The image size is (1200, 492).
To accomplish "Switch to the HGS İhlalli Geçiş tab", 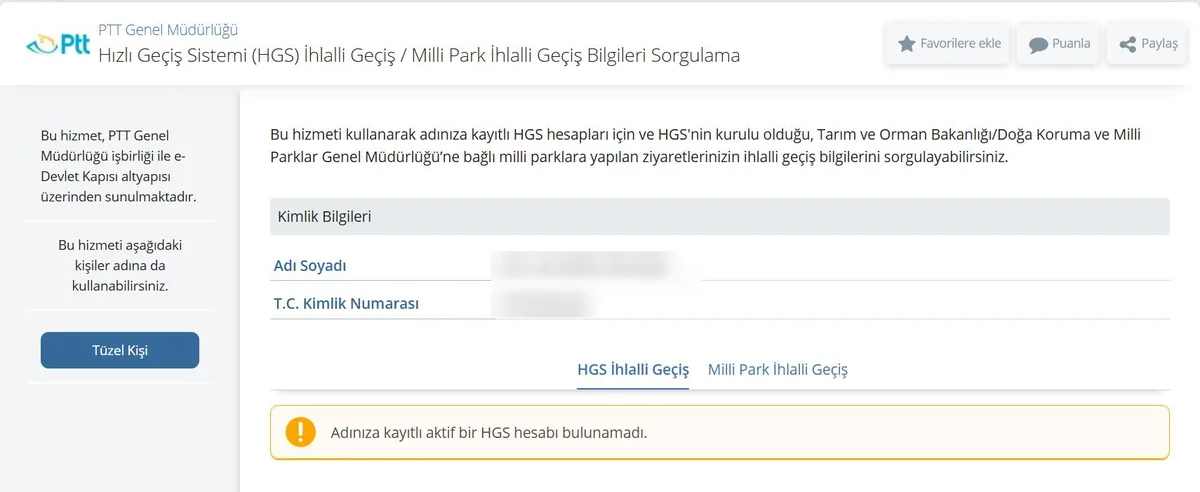I will coord(633,370).
